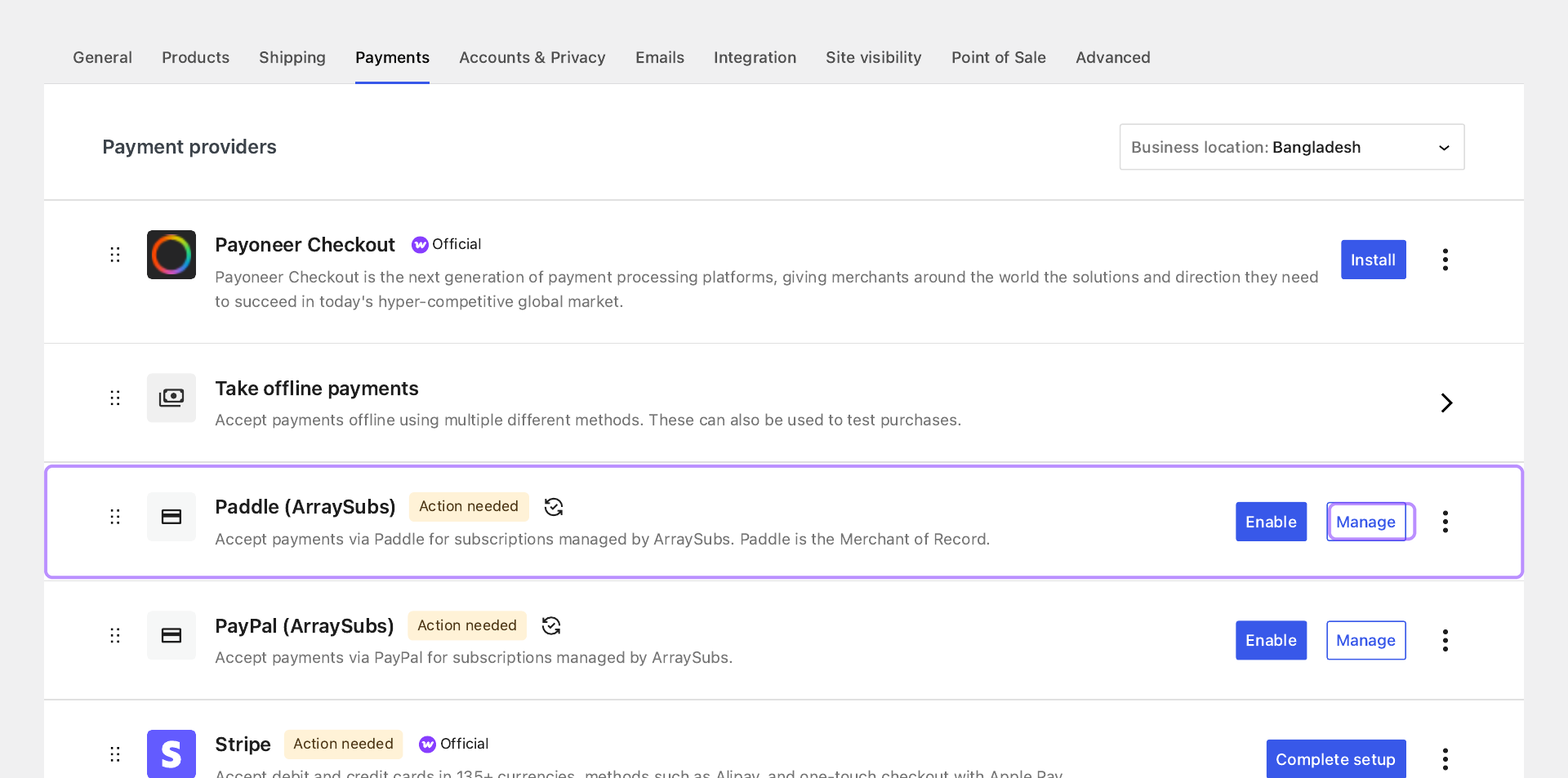Go to the Advanced tab
Viewport: 1568px width, 778px height.
tap(1113, 57)
